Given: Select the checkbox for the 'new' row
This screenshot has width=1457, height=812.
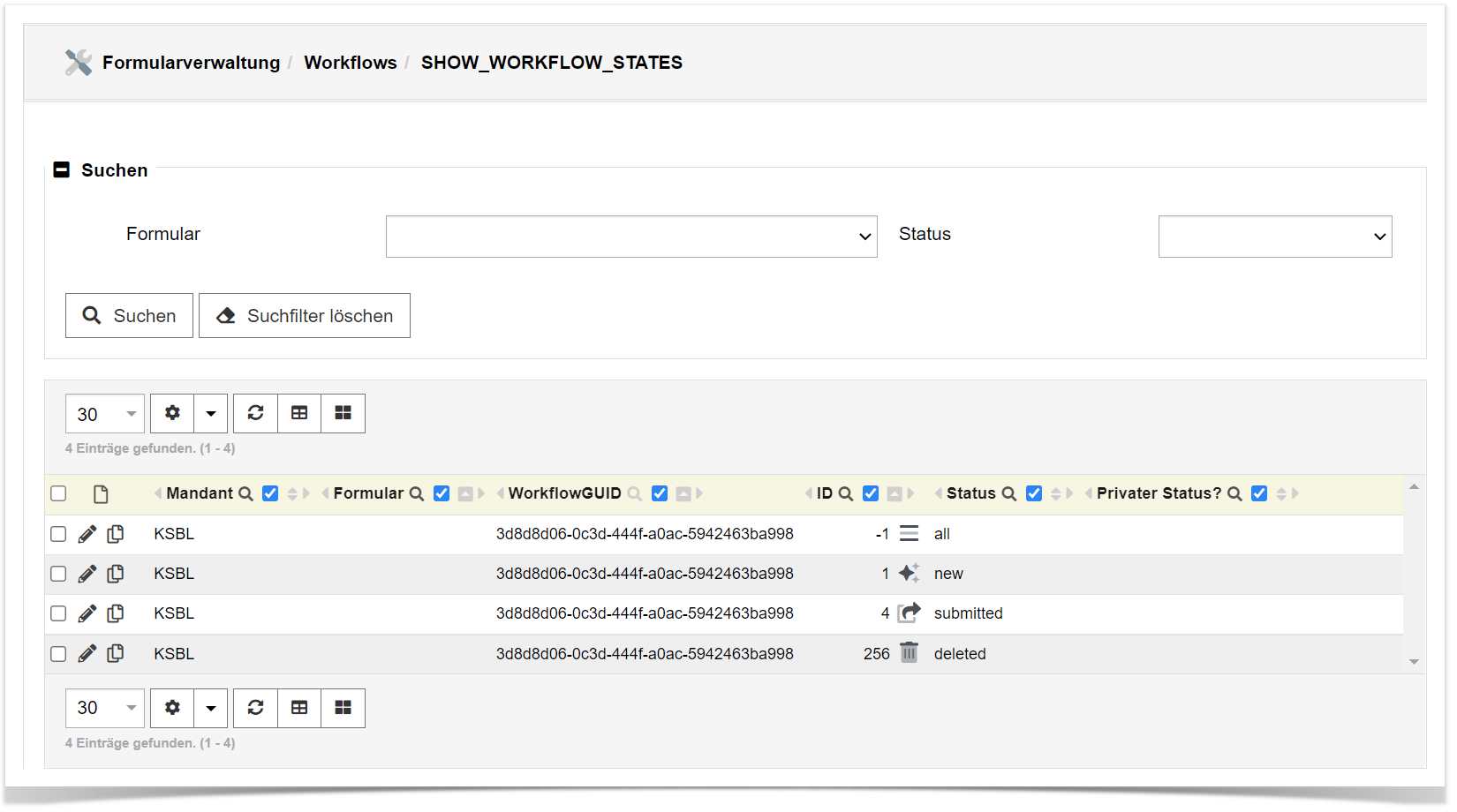Looking at the screenshot, I should 58,574.
